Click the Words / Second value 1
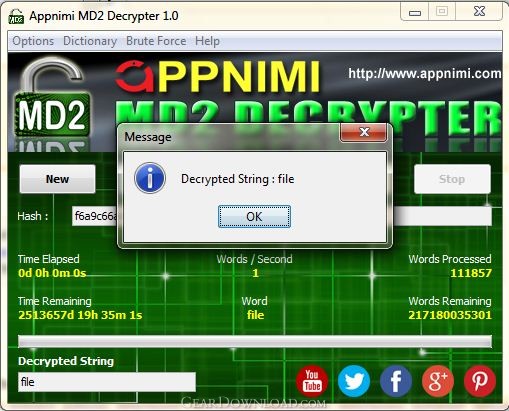509x411 pixels. [255, 273]
